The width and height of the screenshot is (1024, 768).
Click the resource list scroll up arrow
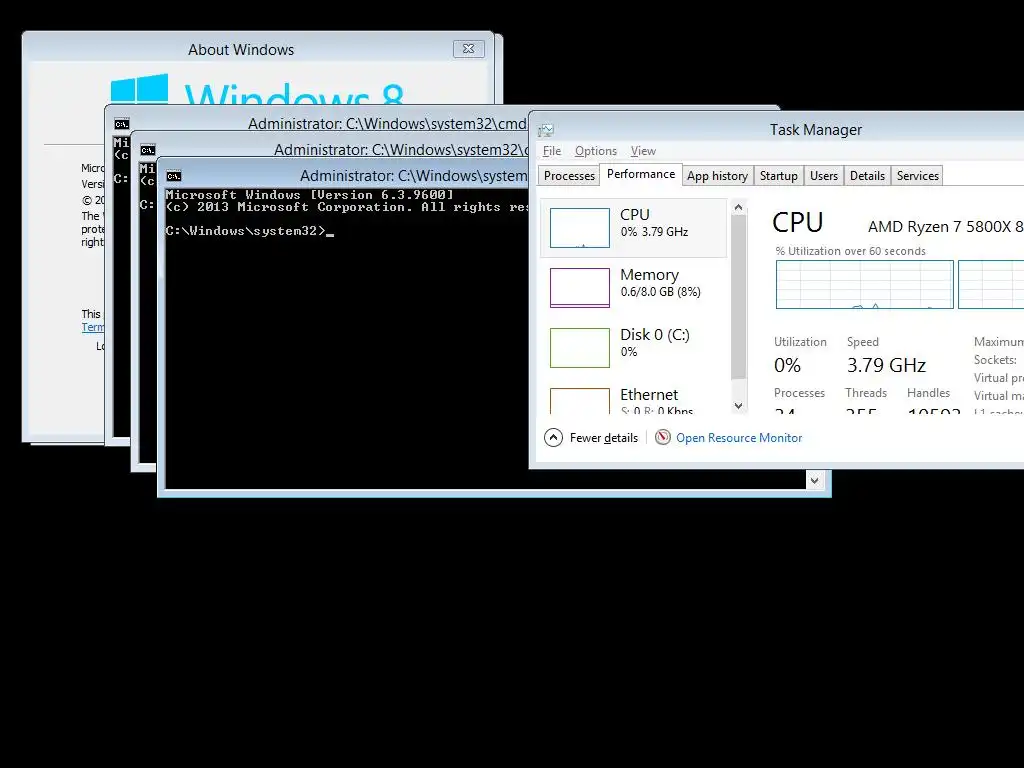pos(739,207)
